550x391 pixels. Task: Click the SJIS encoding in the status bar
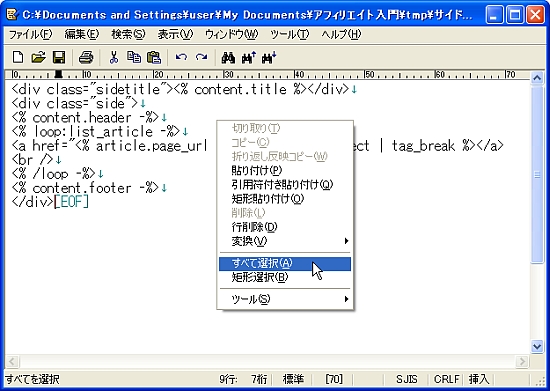point(407,379)
